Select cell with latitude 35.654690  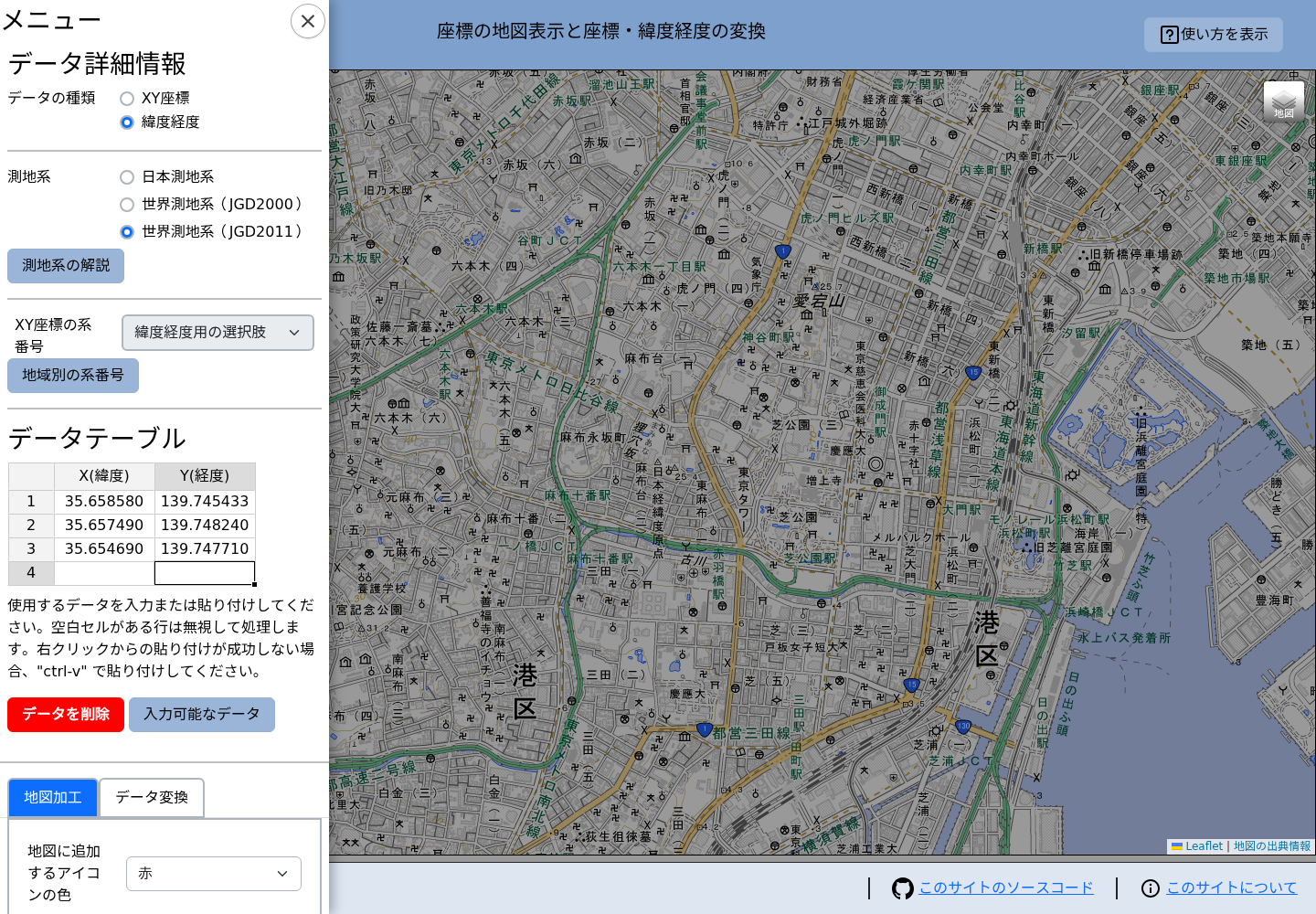104,549
